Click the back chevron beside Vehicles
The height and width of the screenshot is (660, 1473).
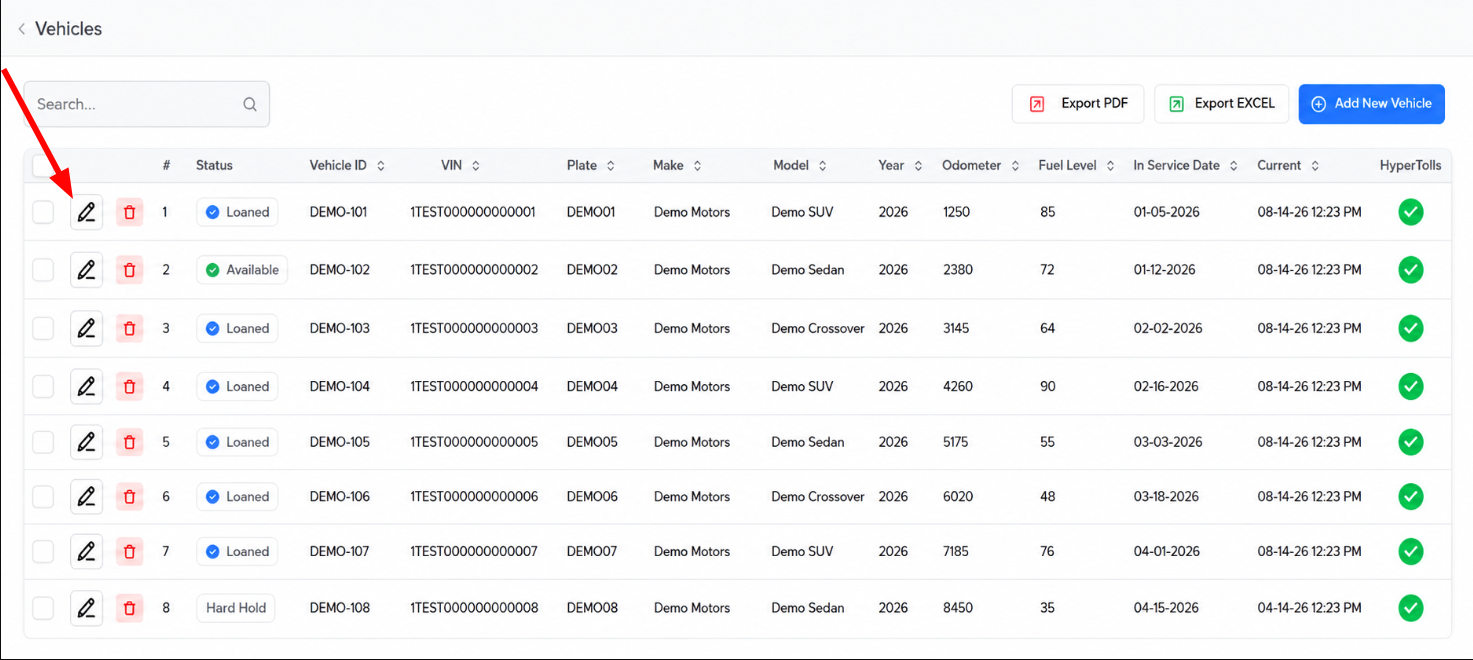(x=21, y=29)
